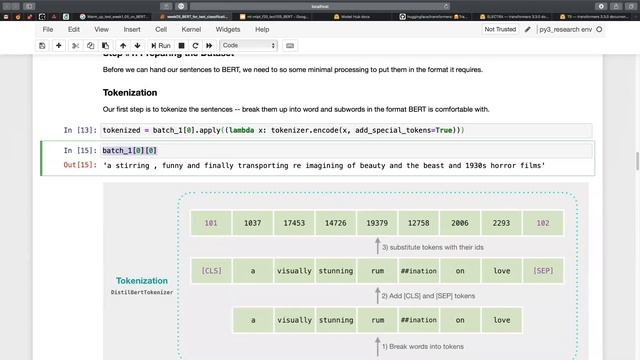Image resolution: width=640 pixels, height=360 pixels.
Task: Open Safari downloads icon
Action: (601, 6)
